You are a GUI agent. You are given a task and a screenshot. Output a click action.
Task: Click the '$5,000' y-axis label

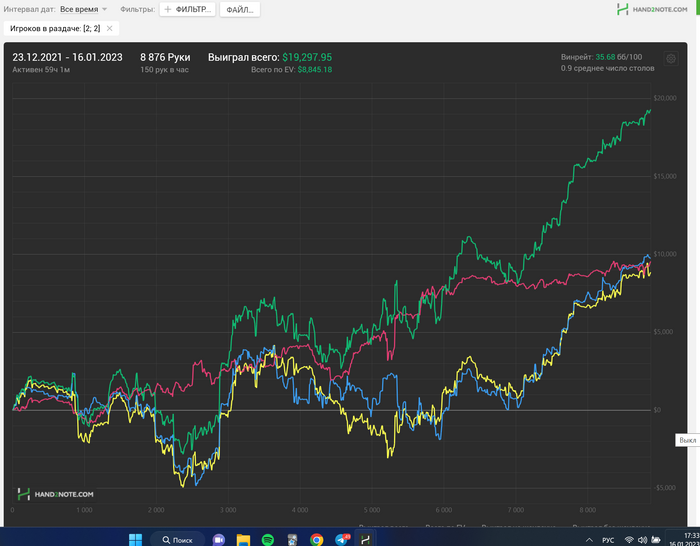[663, 332]
